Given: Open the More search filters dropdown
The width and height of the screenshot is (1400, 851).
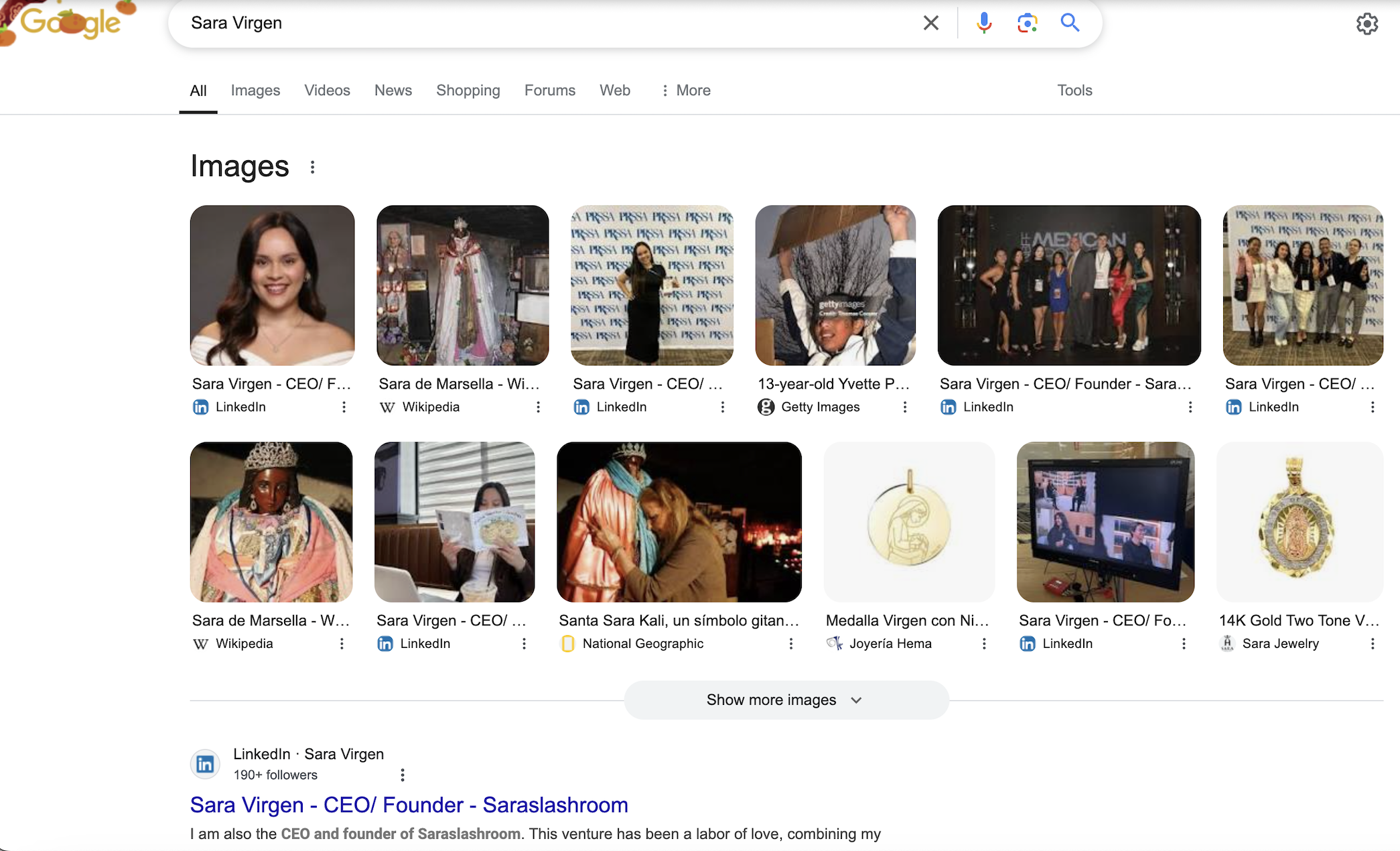Looking at the screenshot, I should pos(686,90).
